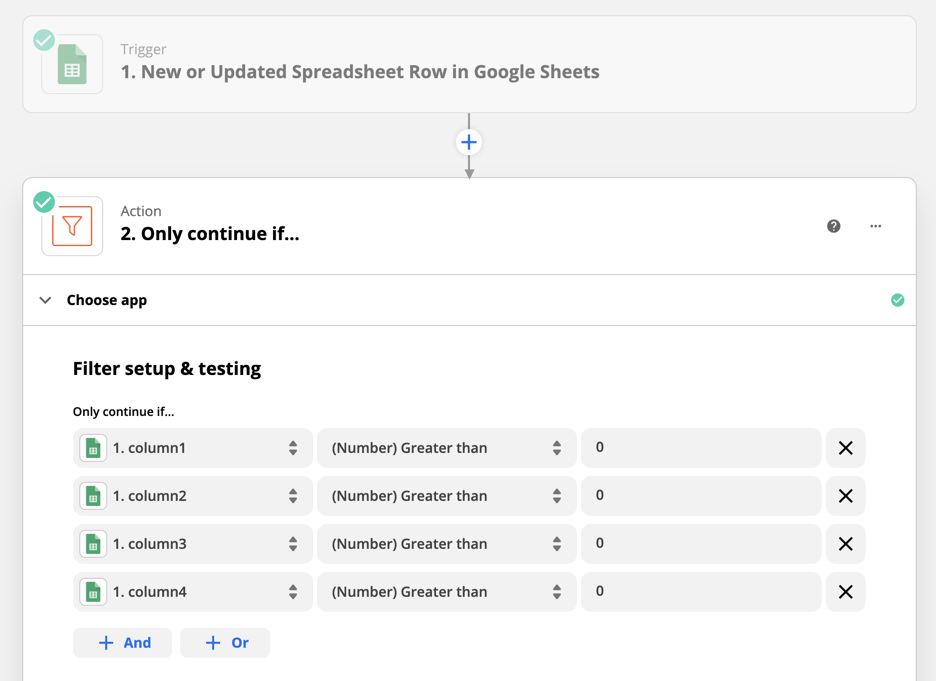Screen dimensions: 936x681
Task: Change the column2 Greater than condition dropdown
Action: [x=446, y=496]
